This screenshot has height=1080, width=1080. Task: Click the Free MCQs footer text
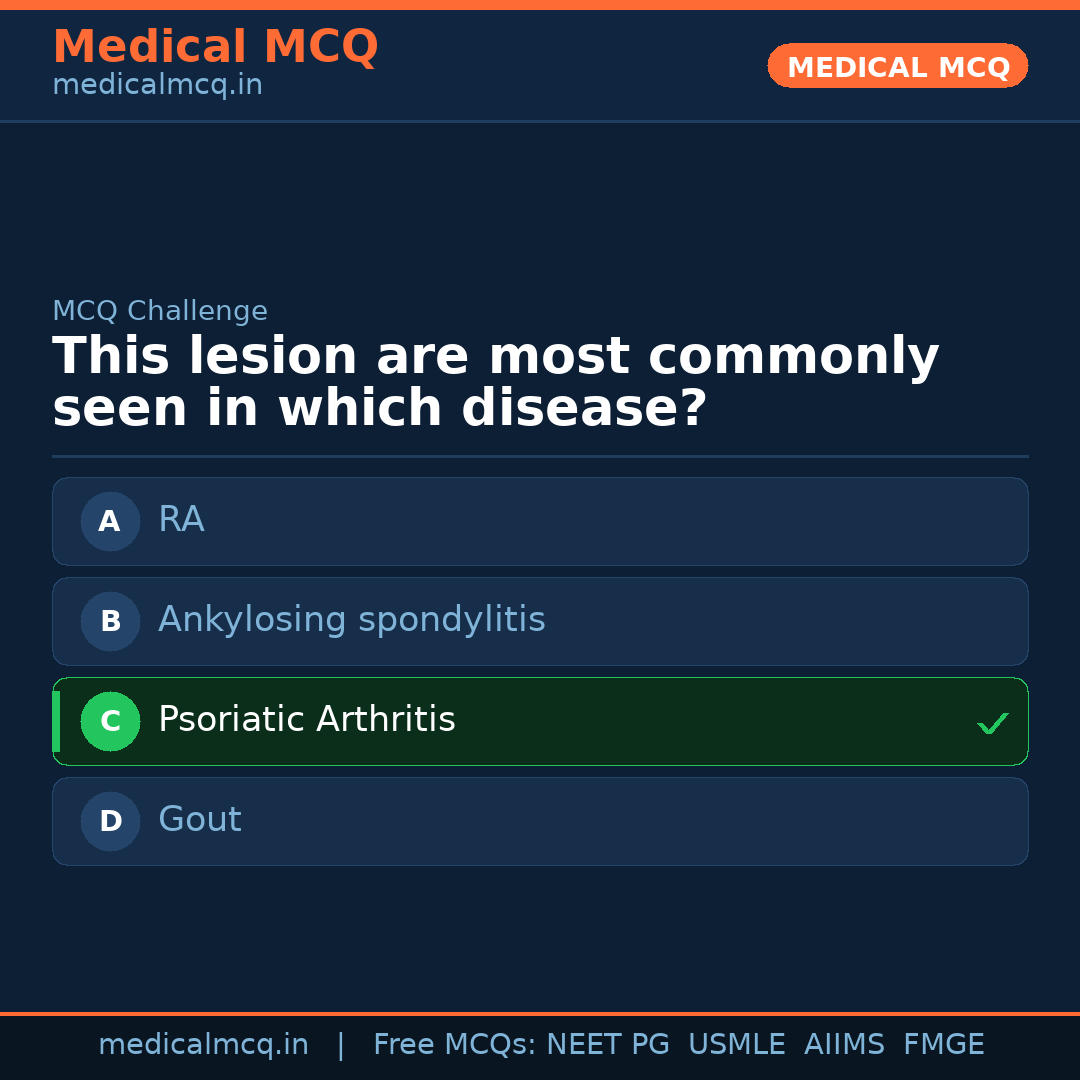pyautogui.click(x=454, y=1045)
